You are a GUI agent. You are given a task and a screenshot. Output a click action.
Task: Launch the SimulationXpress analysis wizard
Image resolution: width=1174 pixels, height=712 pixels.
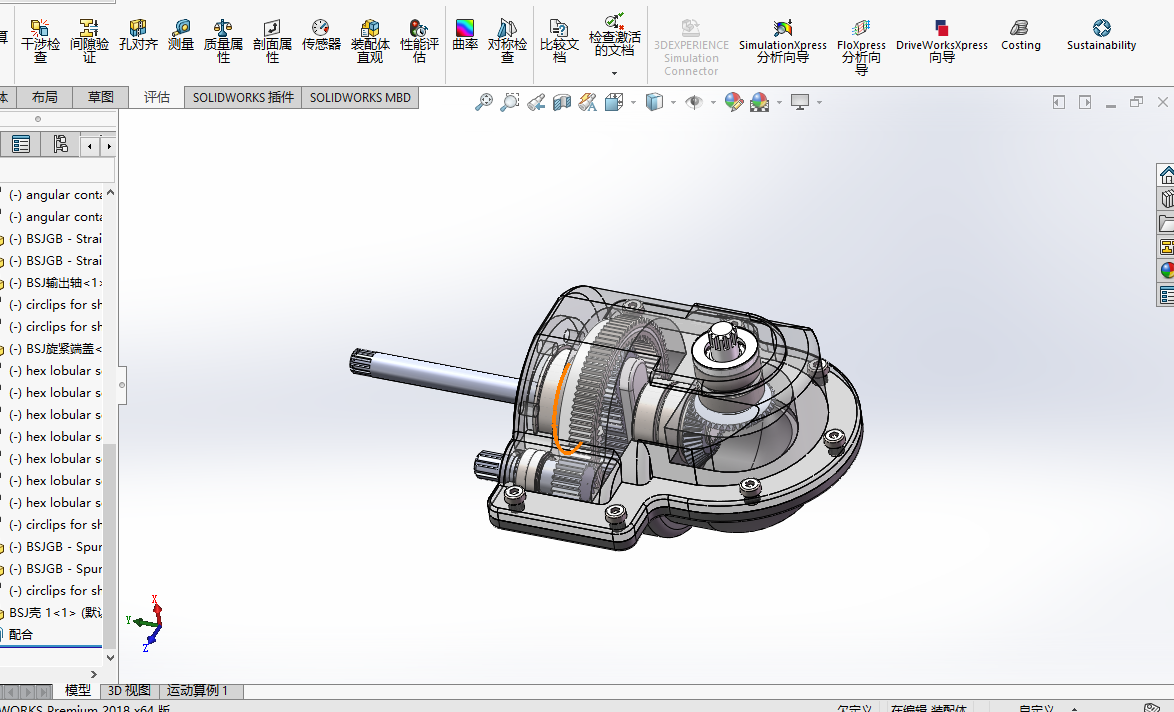click(782, 40)
